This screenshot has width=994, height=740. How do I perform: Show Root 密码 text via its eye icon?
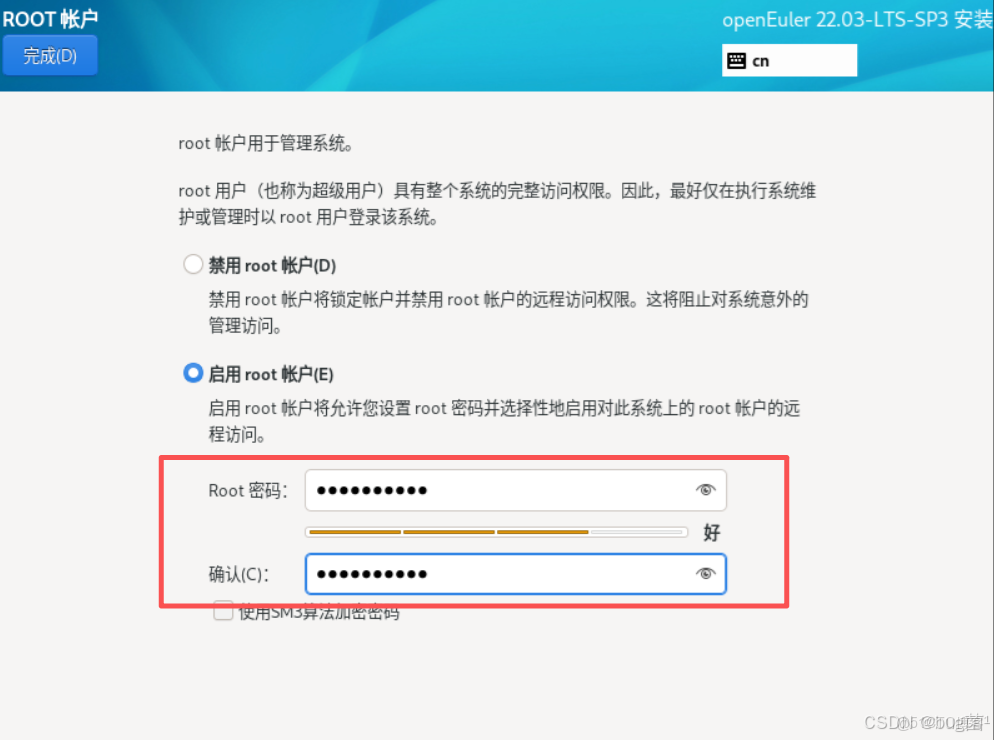point(706,490)
